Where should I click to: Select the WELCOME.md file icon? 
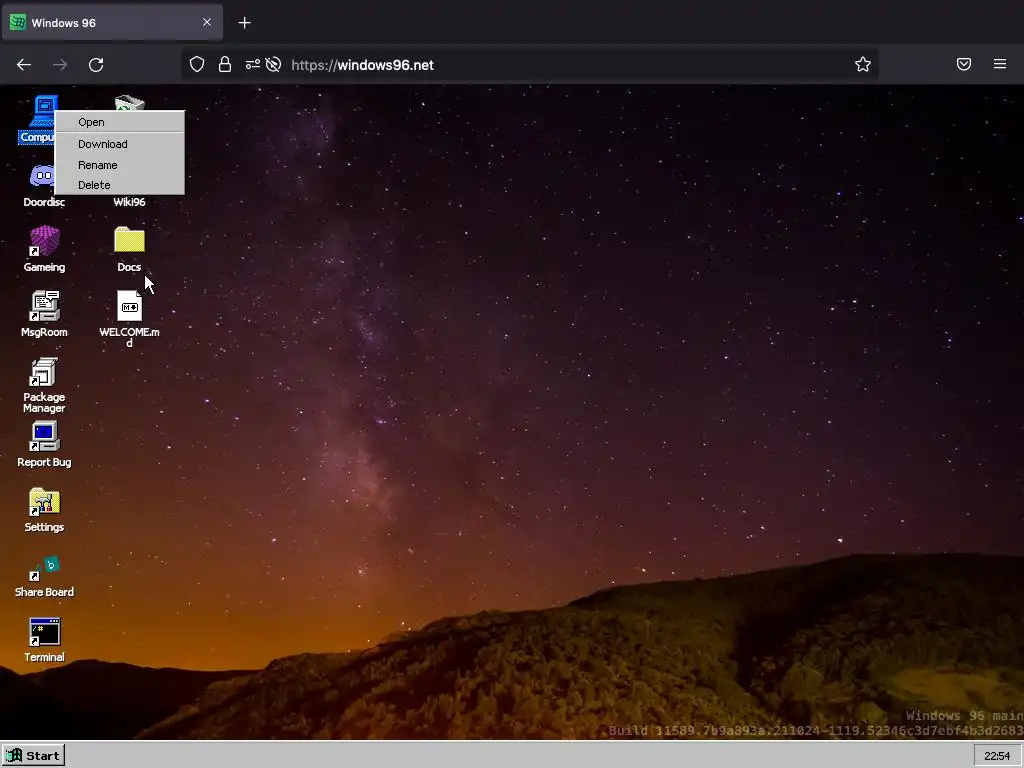129,319
